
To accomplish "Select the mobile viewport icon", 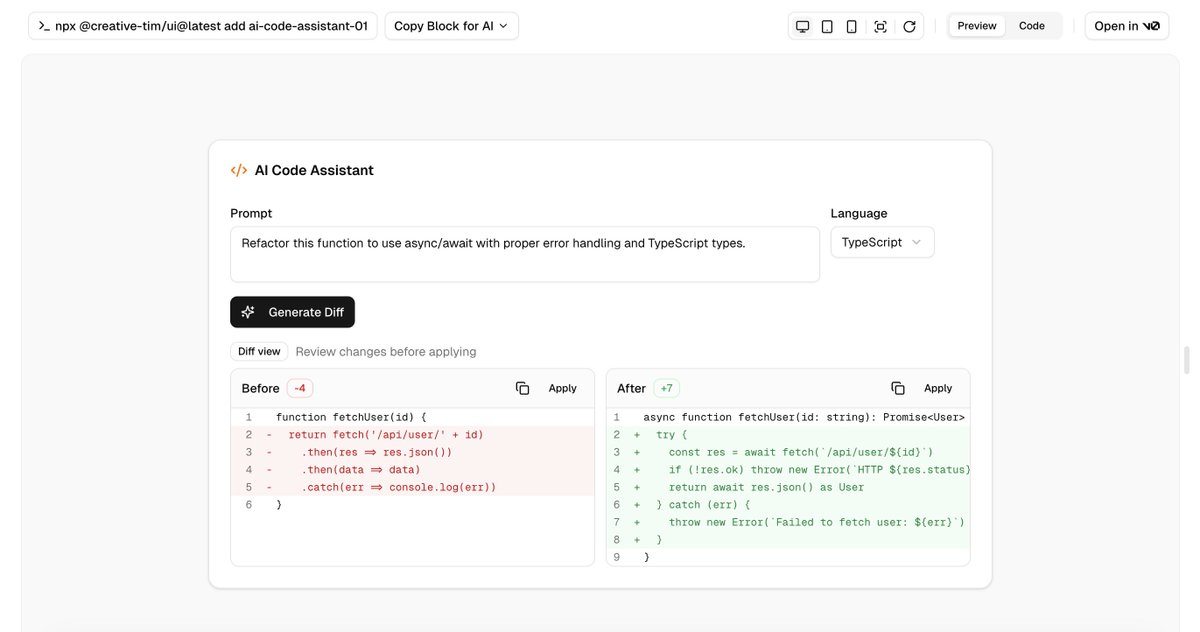I will coord(851,26).
